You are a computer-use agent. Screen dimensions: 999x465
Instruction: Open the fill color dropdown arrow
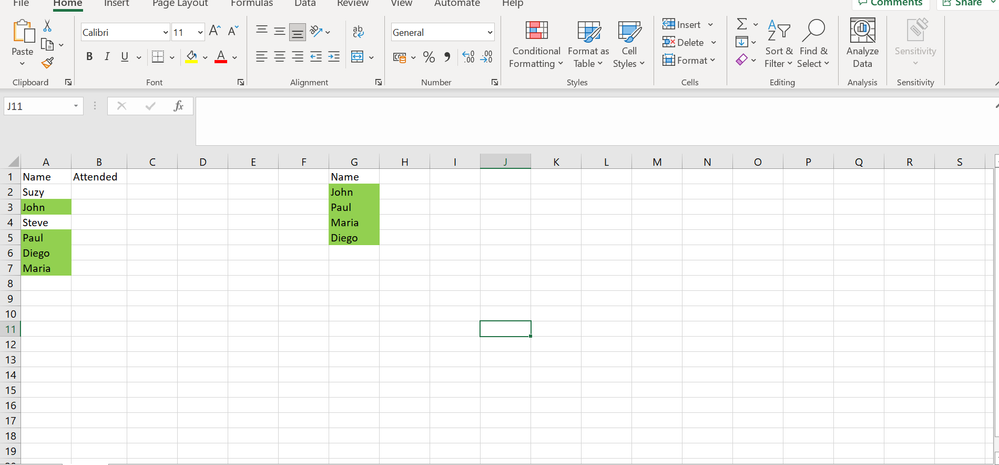pos(205,57)
